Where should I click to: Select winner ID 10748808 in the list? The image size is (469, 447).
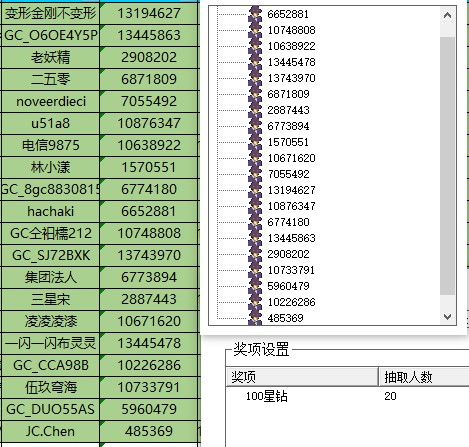point(291,30)
